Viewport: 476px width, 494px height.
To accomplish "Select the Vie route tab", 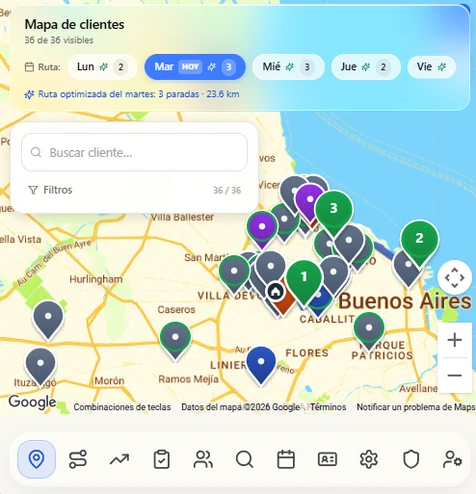I will tap(431, 67).
